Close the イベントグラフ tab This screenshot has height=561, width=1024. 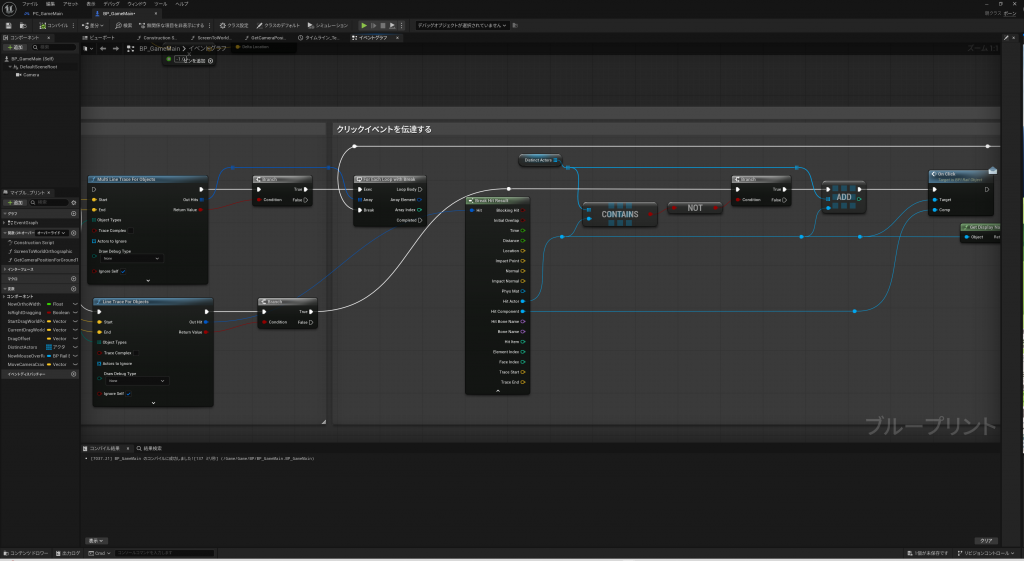click(397, 38)
